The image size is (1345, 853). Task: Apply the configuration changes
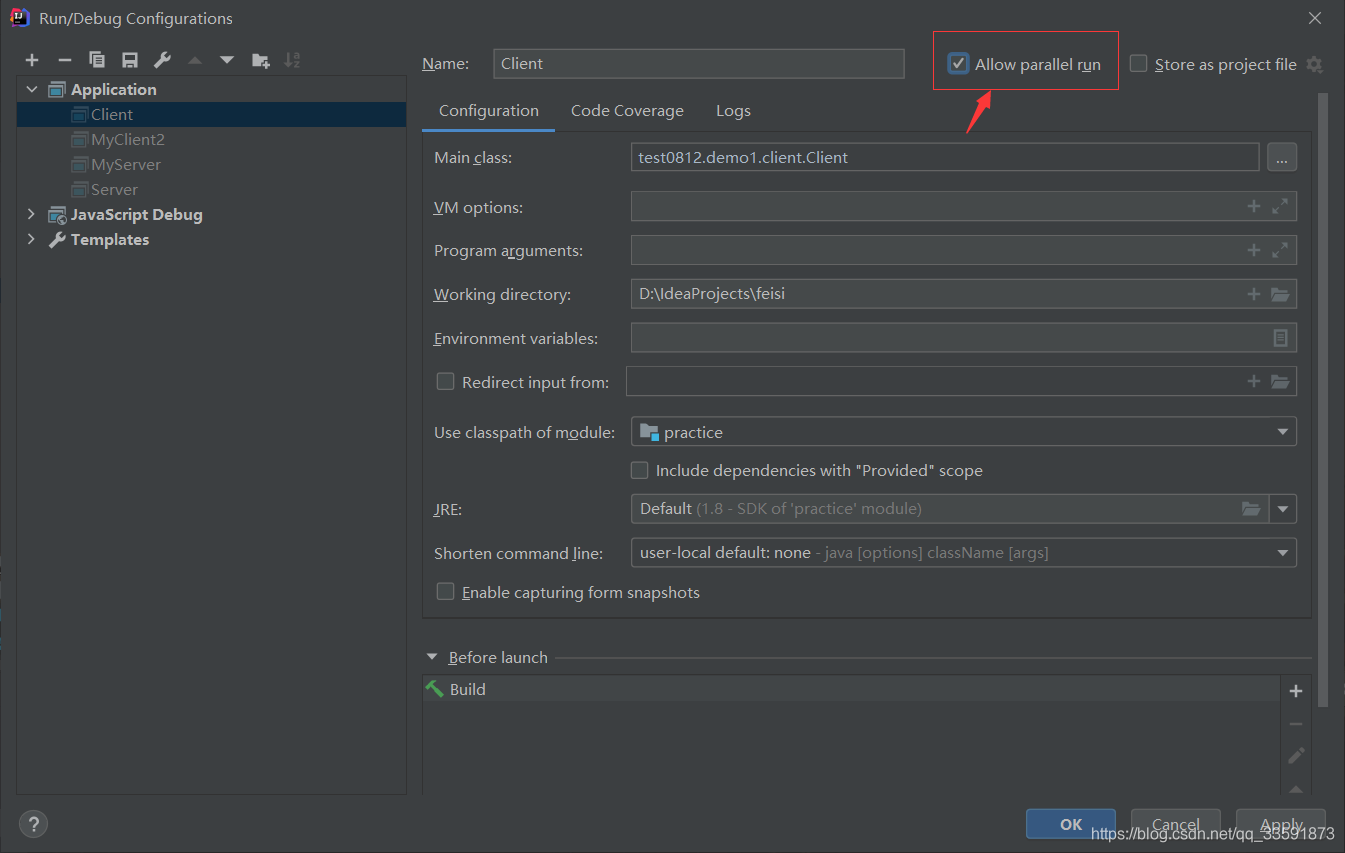1281,824
